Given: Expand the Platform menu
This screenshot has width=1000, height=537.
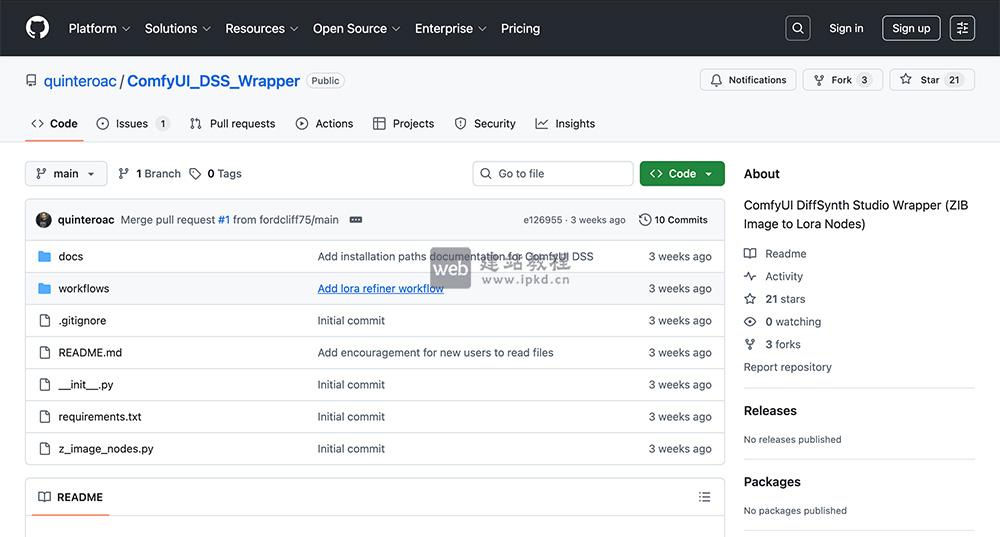Looking at the screenshot, I should tap(99, 29).
